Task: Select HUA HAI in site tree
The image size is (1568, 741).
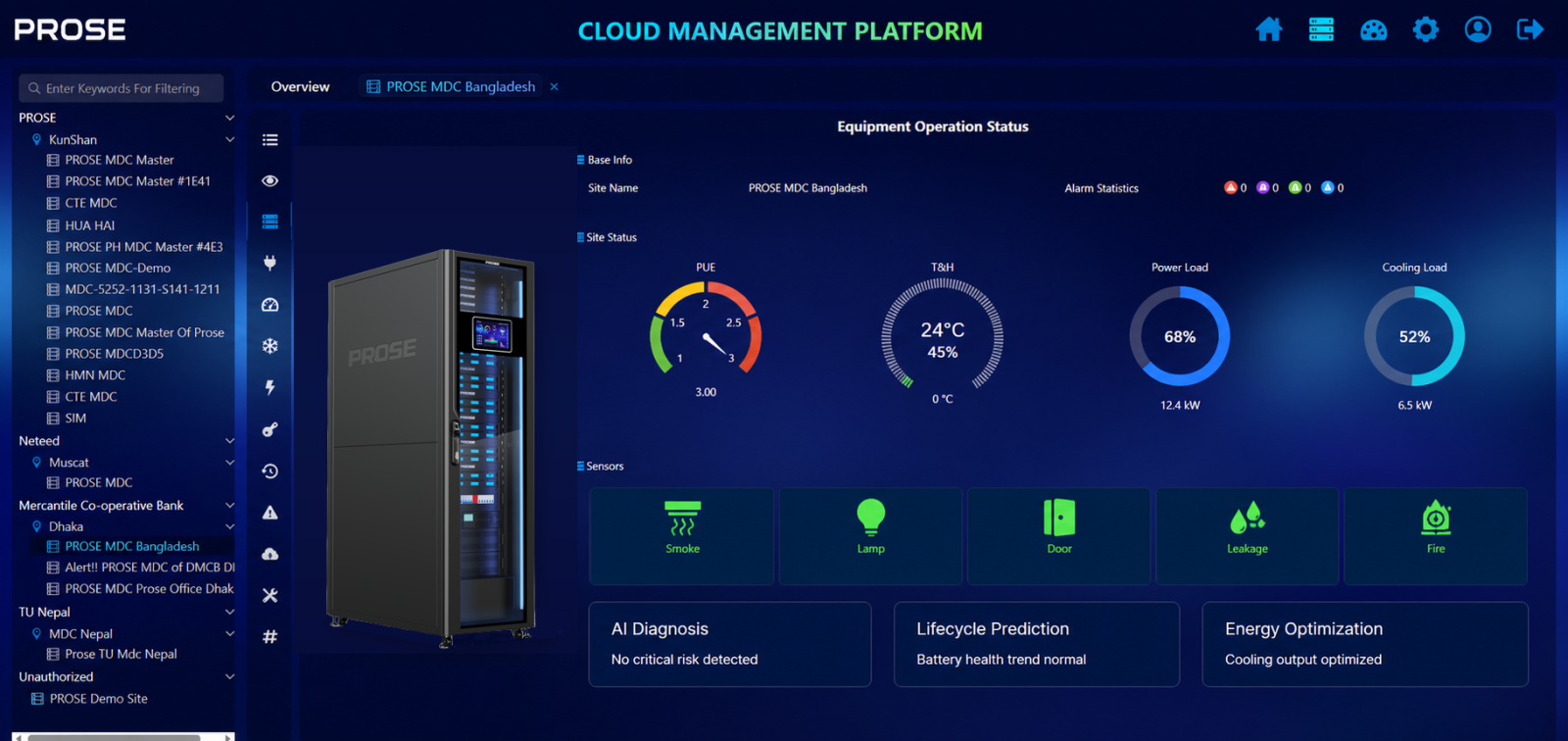Action: (90, 225)
